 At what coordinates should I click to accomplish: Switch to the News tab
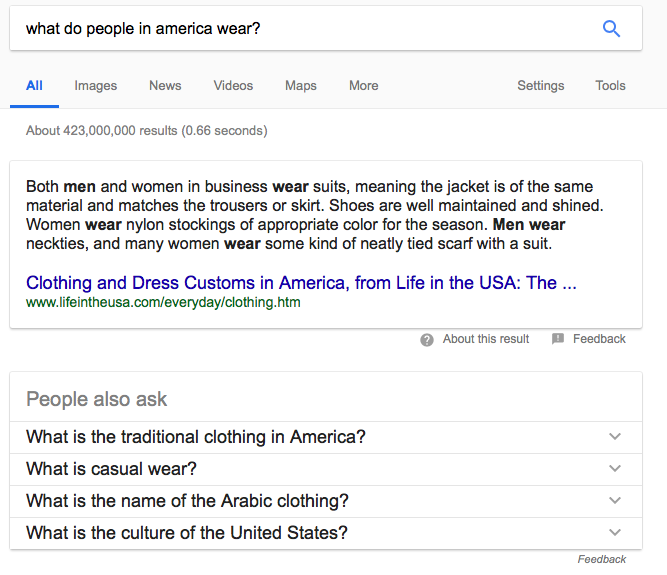(165, 86)
